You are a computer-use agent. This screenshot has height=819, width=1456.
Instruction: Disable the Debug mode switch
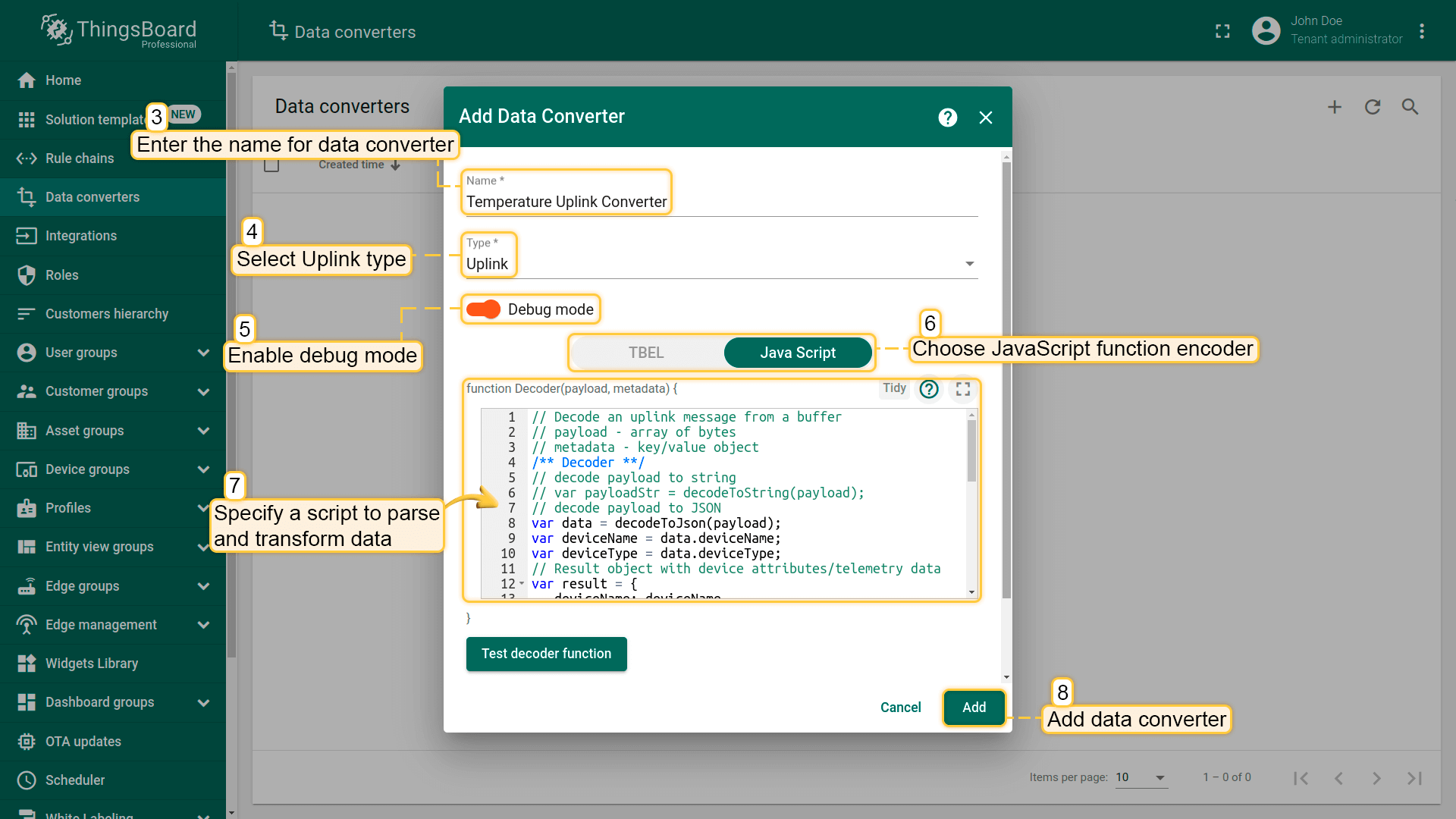(483, 309)
